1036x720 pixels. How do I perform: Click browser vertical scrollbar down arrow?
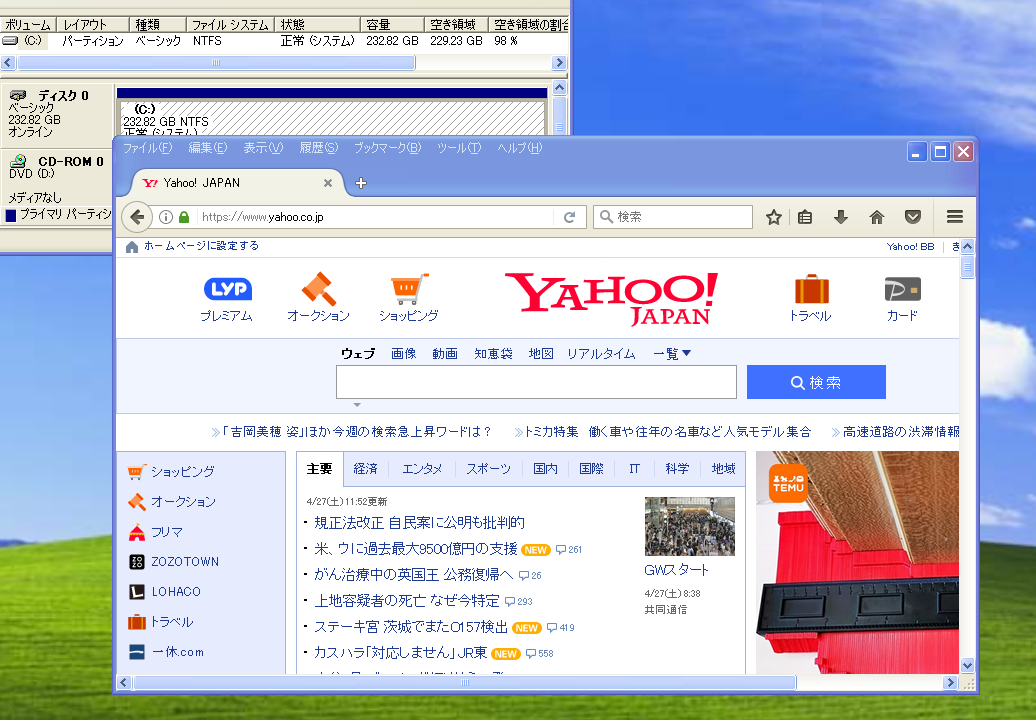tap(967, 666)
